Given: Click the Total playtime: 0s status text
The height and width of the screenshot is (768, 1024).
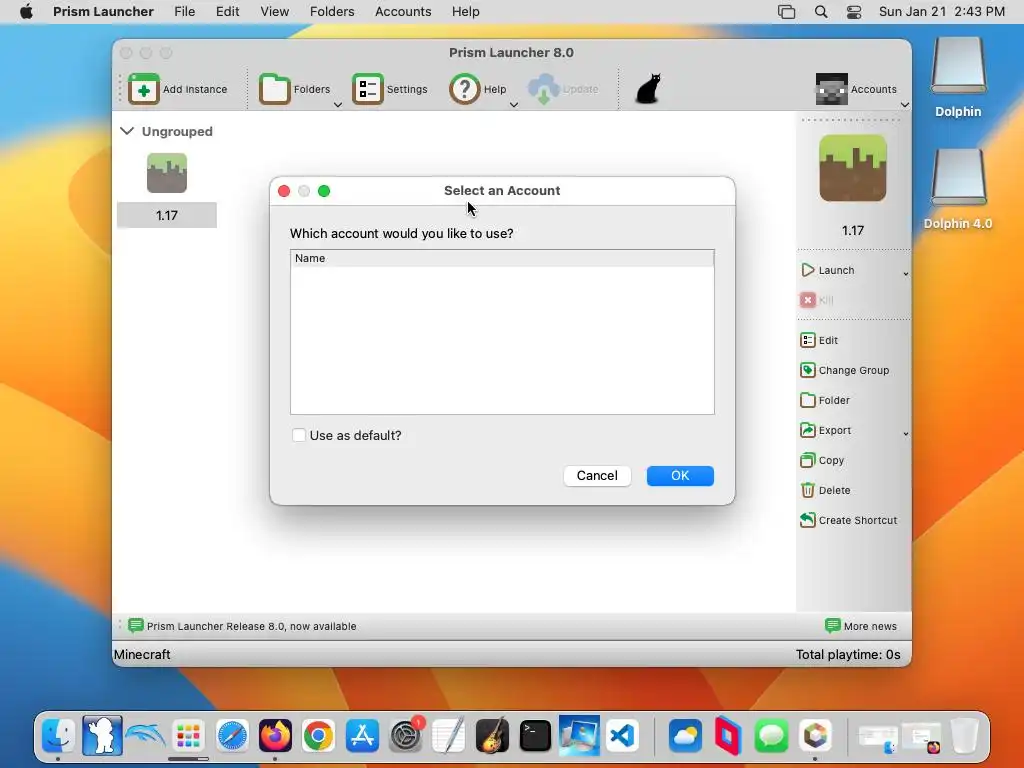Looking at the screenshot, I should click(x=848, y=654).
